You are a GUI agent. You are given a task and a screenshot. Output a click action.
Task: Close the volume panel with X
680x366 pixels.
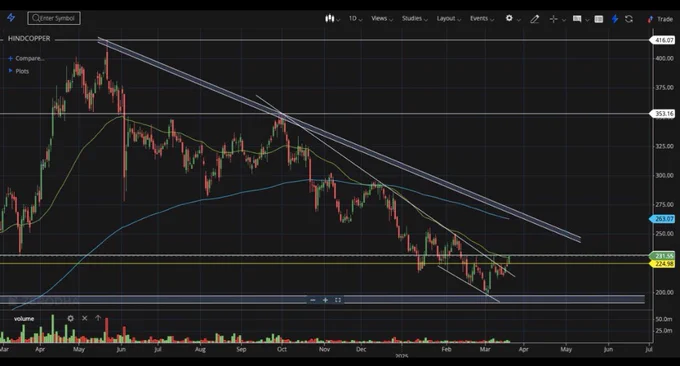(85, 318)
